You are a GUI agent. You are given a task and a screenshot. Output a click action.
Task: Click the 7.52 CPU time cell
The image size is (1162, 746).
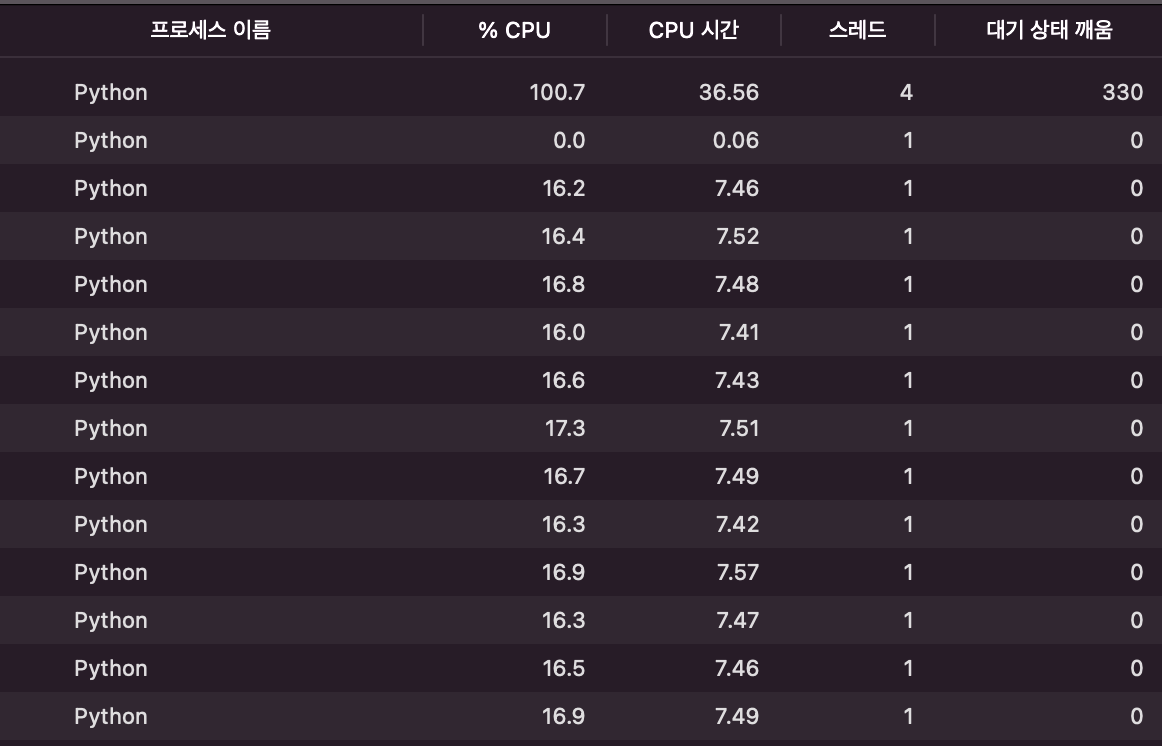click(x=737, y=236)
